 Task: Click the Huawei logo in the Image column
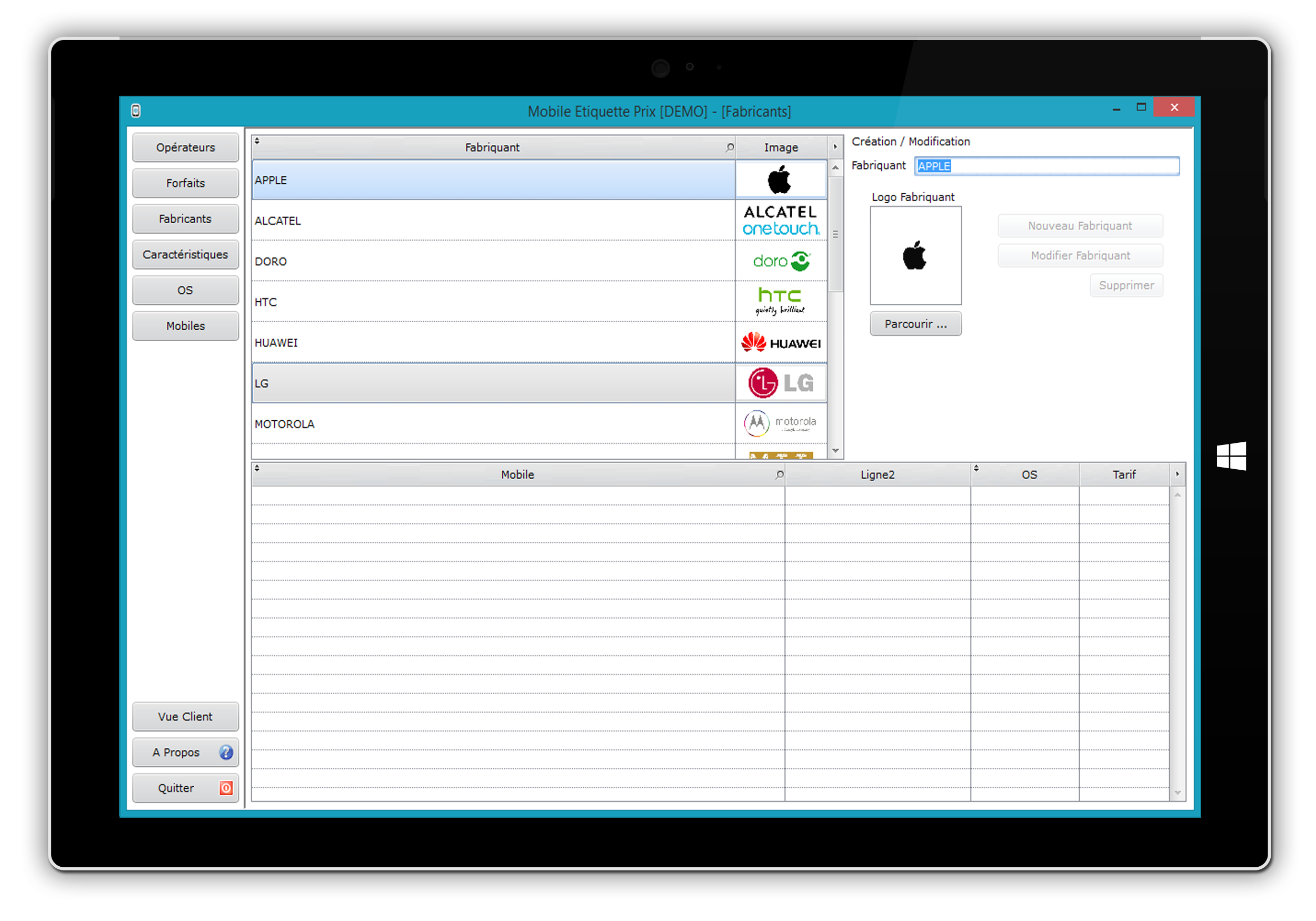coord(781,343)
